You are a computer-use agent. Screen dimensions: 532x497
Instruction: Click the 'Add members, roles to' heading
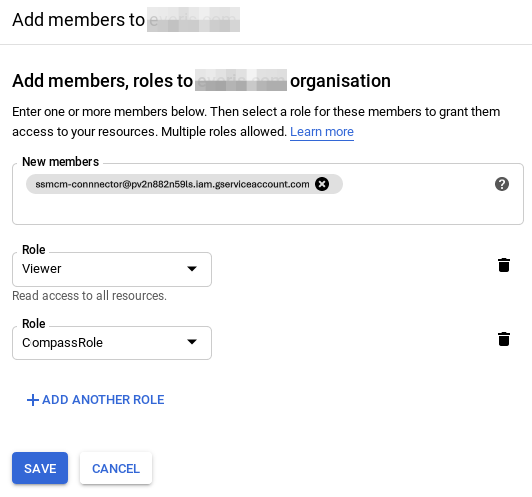(102, 81)
